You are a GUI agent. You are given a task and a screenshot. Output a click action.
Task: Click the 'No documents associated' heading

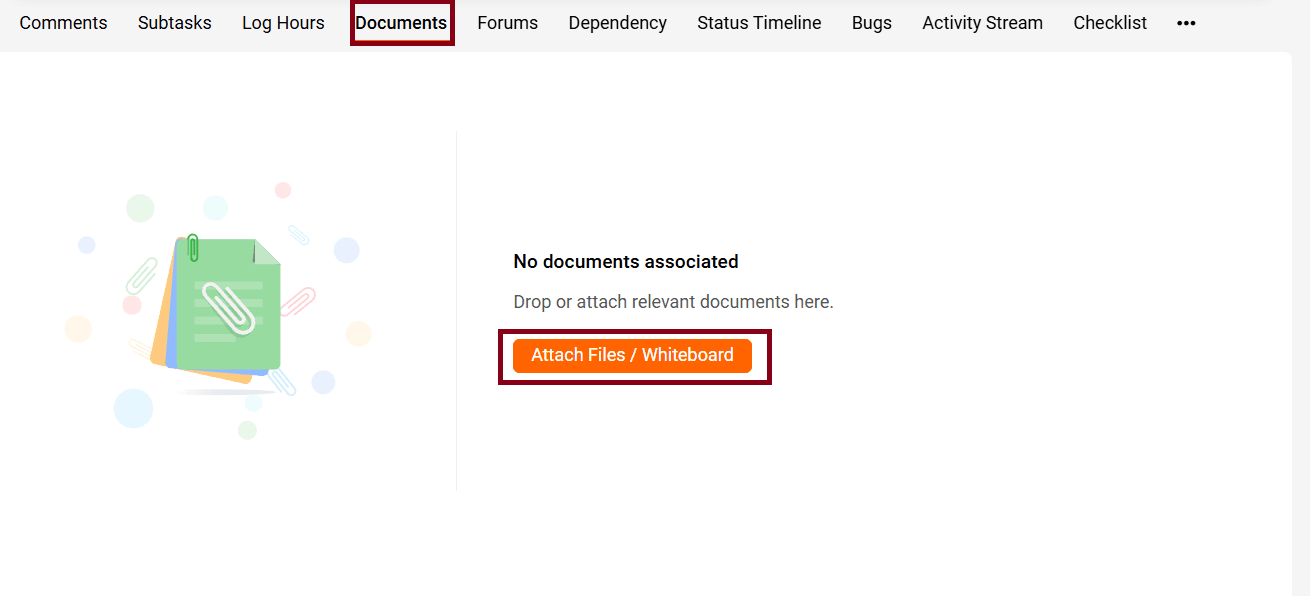tap(626, 262)
